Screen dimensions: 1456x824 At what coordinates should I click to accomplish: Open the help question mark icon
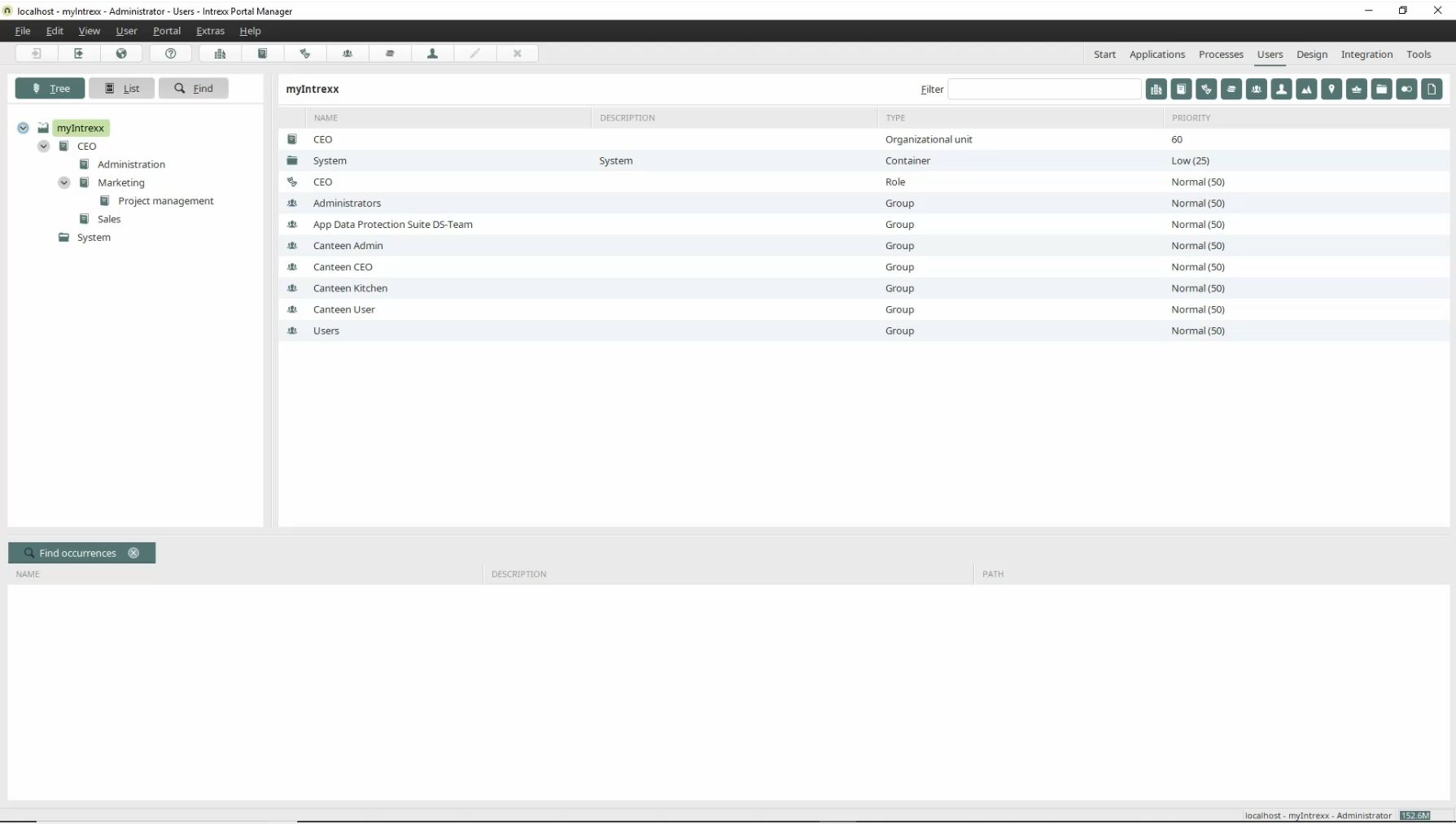(171, 54)
